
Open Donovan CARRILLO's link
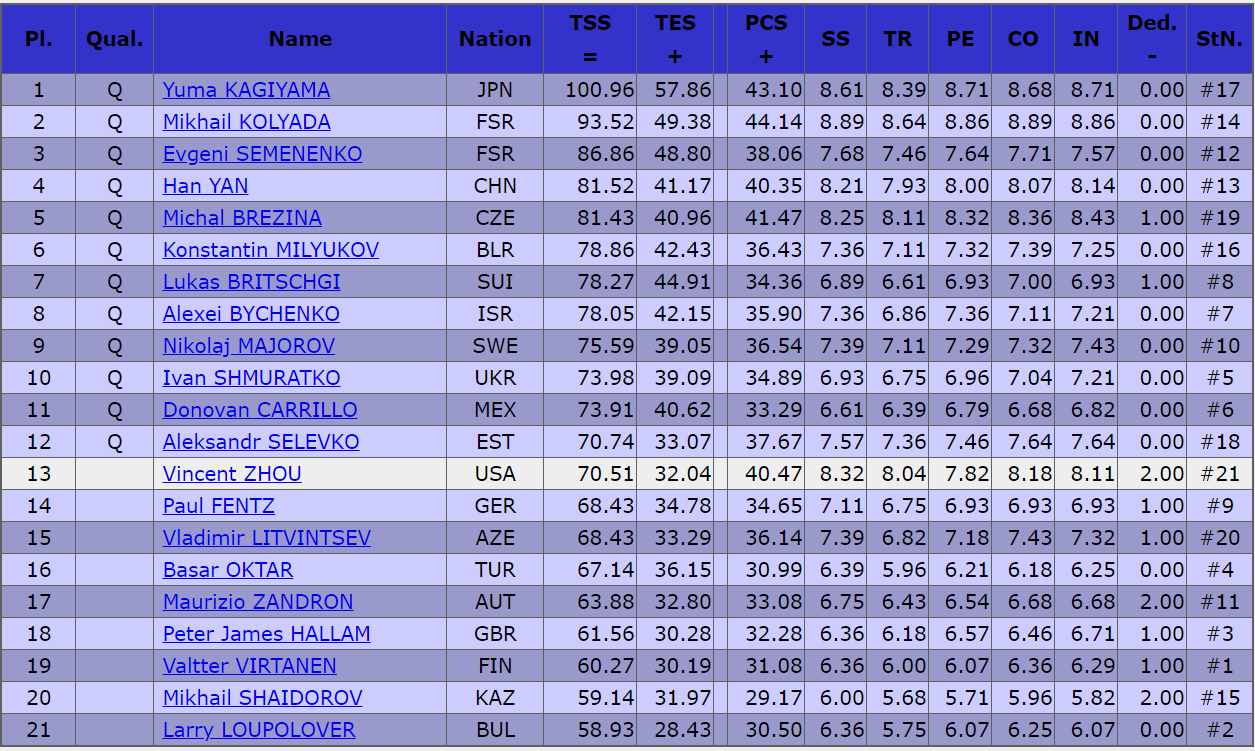pyautogui.click(x=260, y=410)
